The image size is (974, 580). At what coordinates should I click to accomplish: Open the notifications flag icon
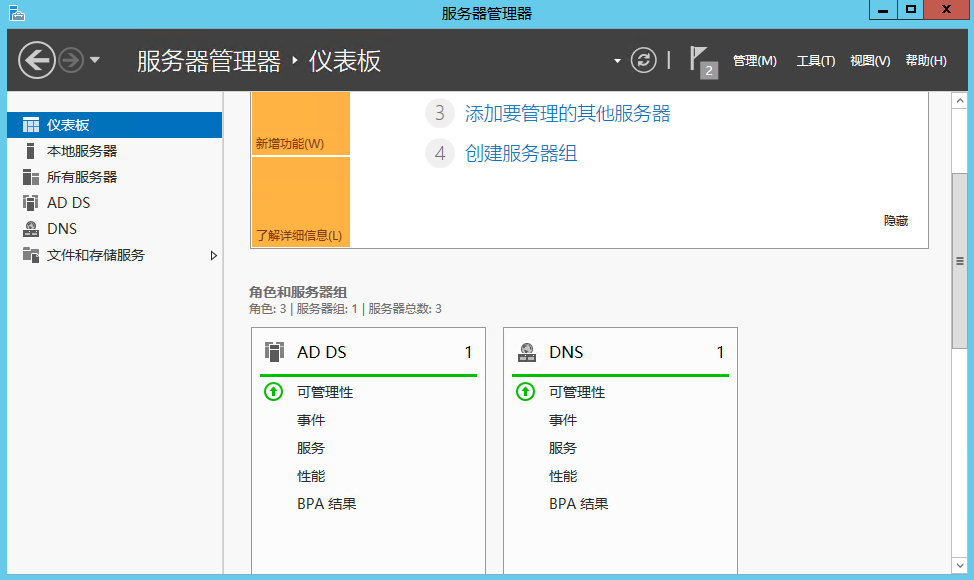703,61
